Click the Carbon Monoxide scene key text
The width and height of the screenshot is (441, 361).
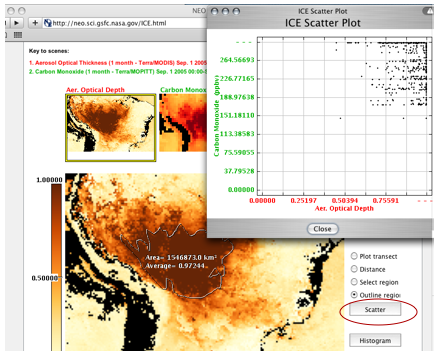(118, 72)
